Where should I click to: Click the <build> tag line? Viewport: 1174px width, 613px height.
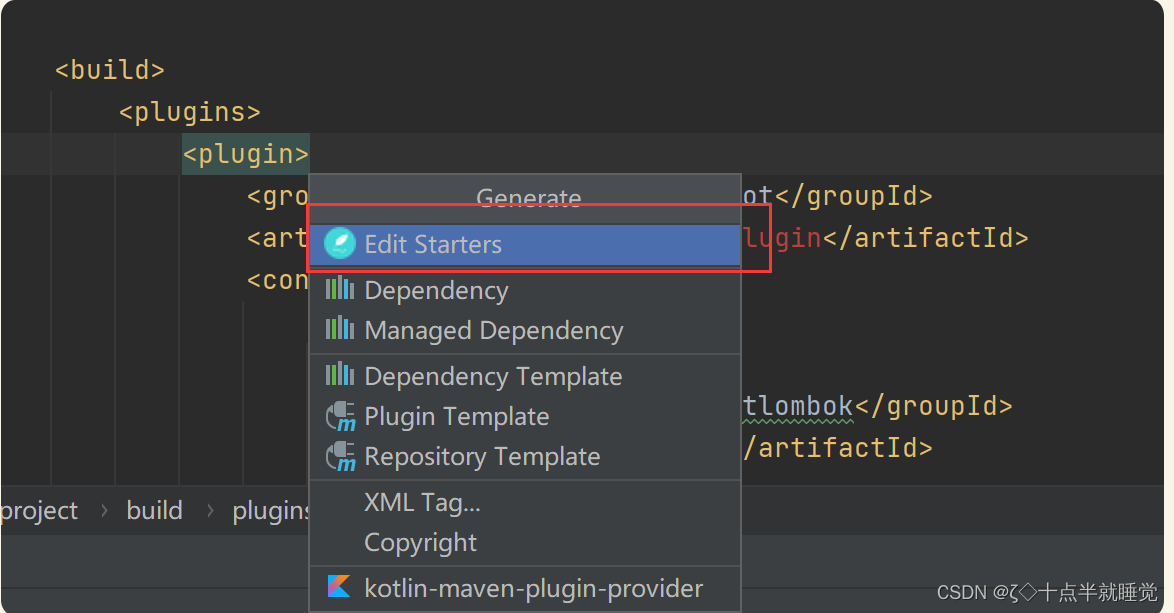point(109,70)
